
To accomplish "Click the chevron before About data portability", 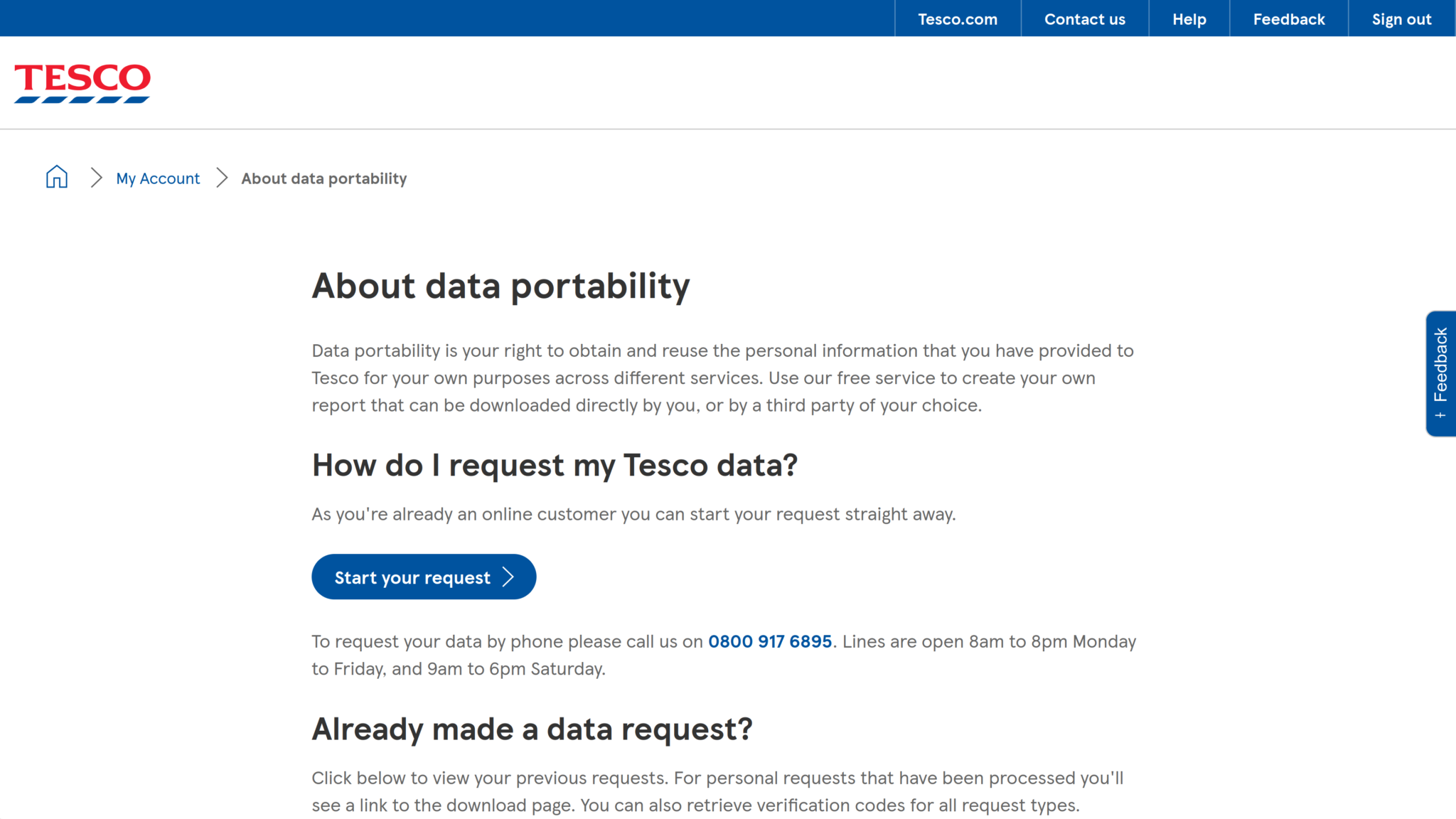I will coord(222,178).
